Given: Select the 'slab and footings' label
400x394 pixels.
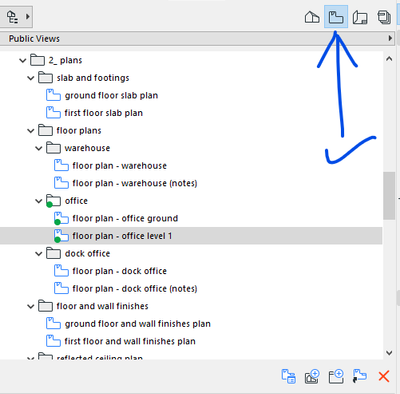Looking at the screenshot, I should pos(93,78).
